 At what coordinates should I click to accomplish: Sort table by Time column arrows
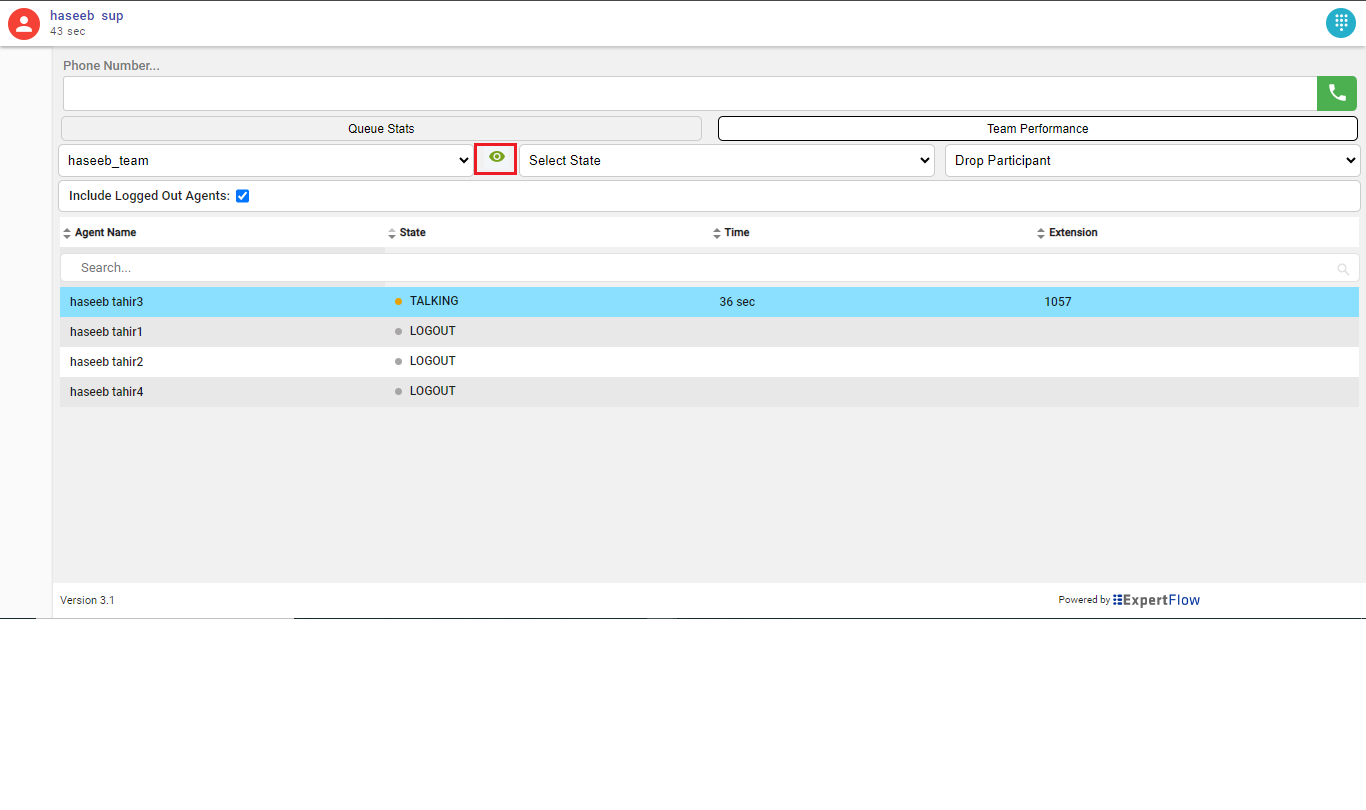point(717,233)
